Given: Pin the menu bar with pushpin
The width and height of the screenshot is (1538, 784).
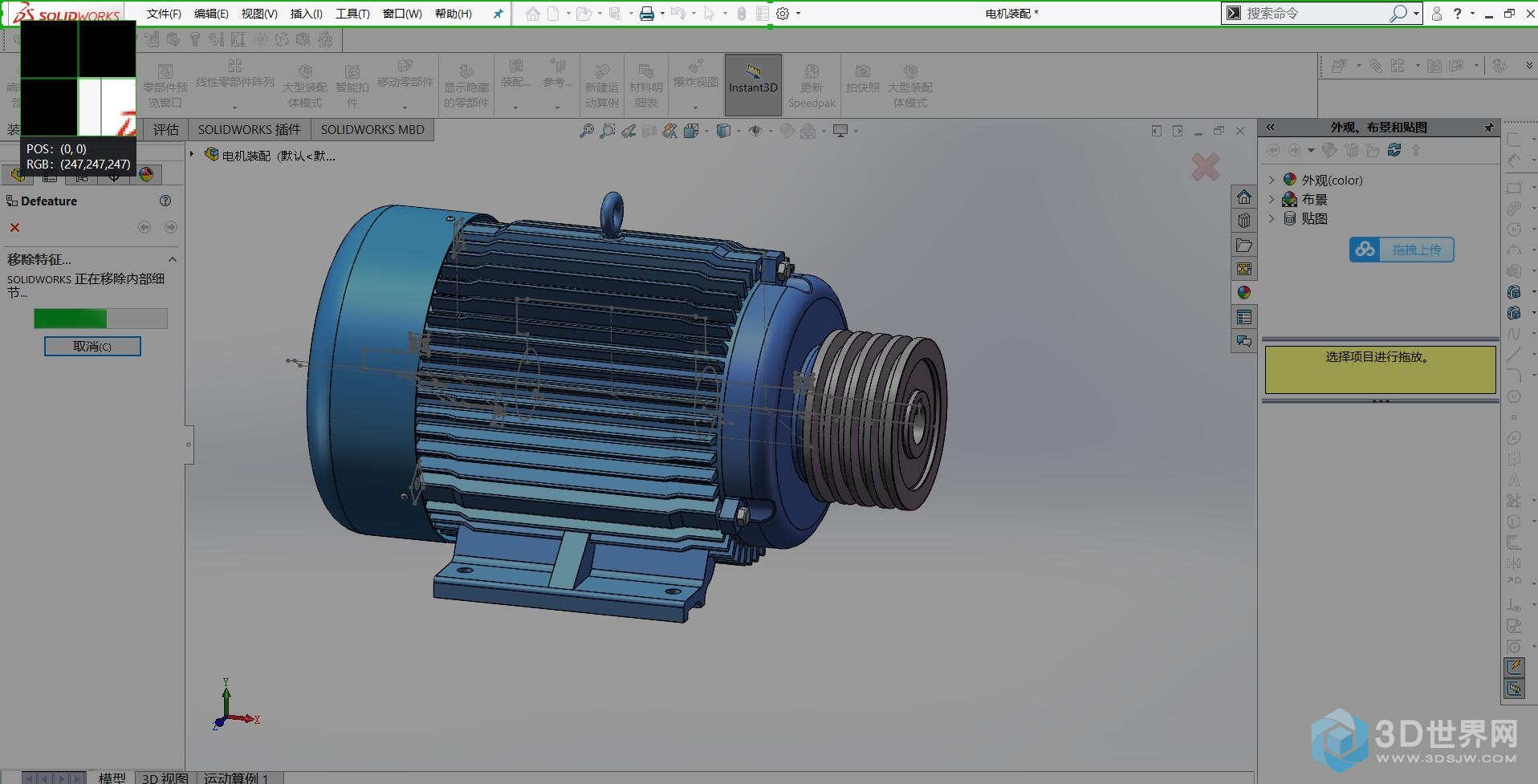Looking at the screenshot, I should point(498,14).
